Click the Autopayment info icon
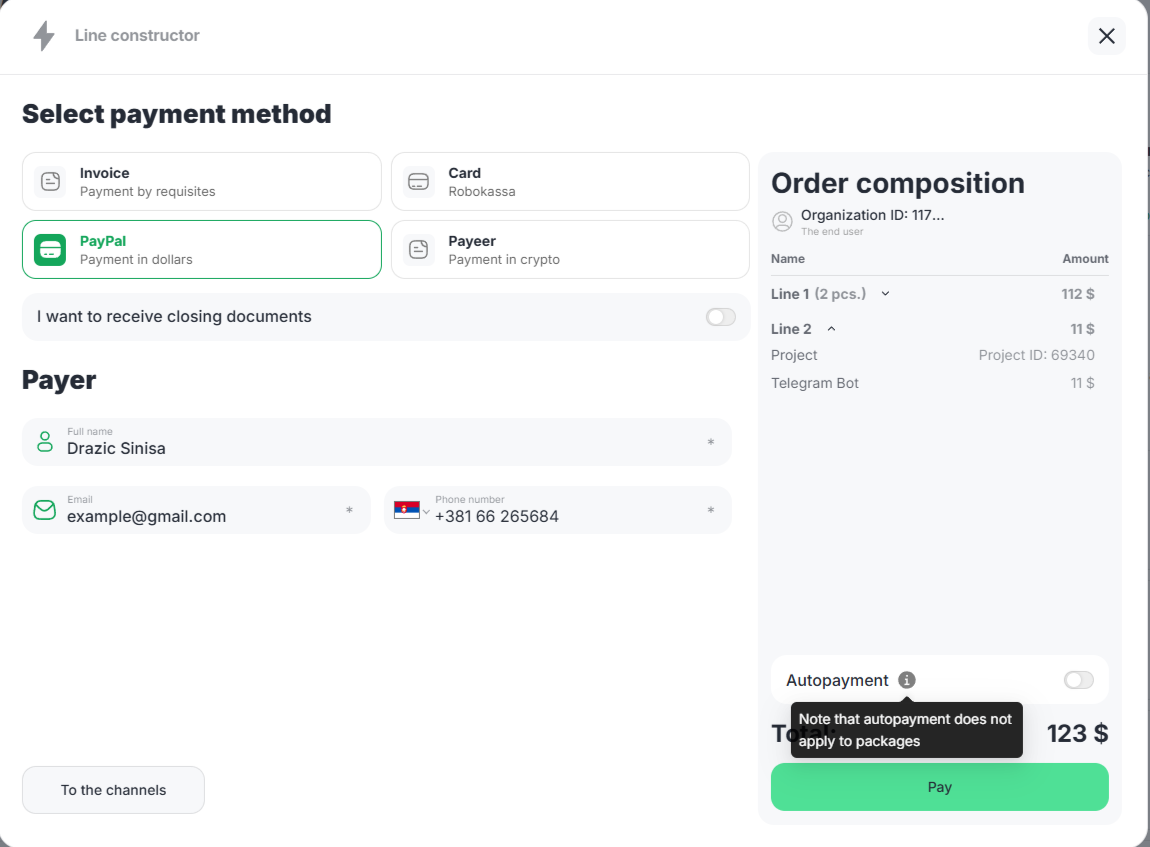This screenshot has height=847, width=1150. [x=906, y=680]
